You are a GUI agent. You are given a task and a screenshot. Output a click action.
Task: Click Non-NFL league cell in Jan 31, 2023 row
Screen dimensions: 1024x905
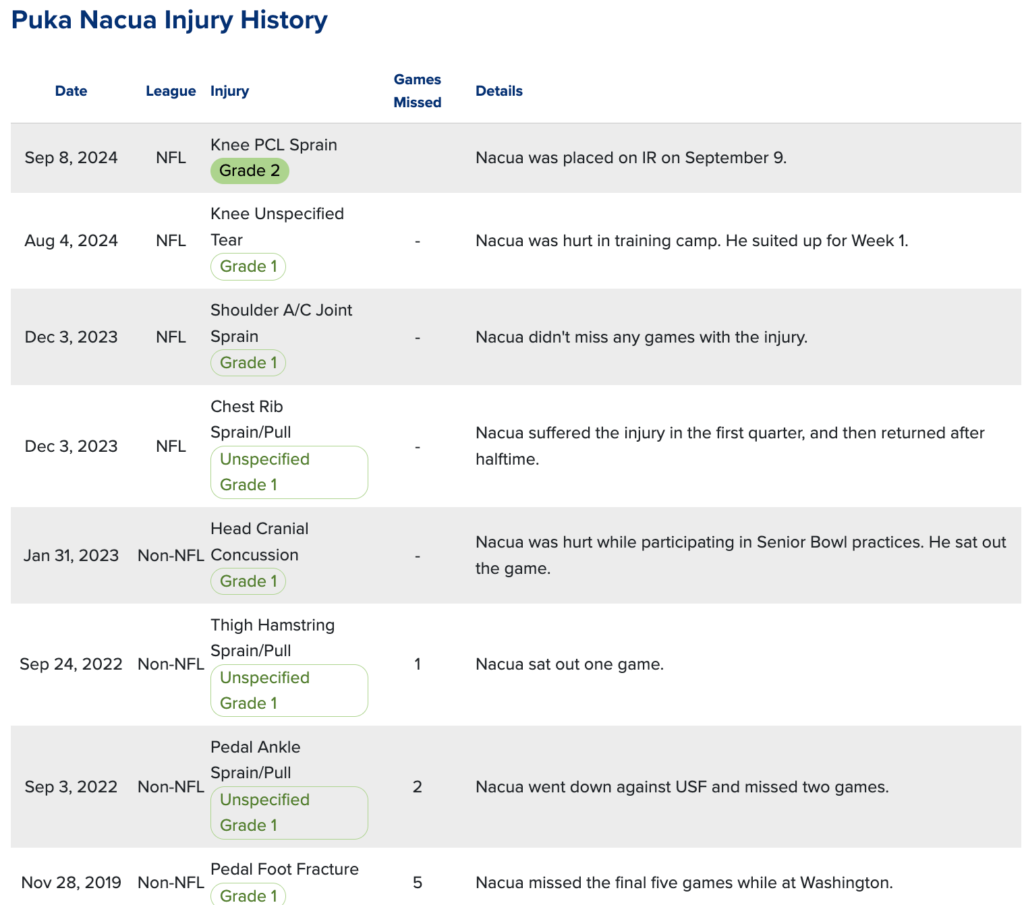pyautogui.click(x=170, y=556)
